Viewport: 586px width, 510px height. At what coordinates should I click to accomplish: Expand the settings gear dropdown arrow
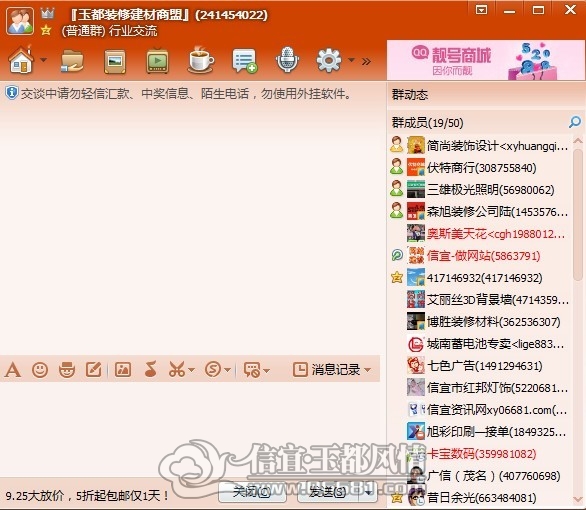(351, 60)
